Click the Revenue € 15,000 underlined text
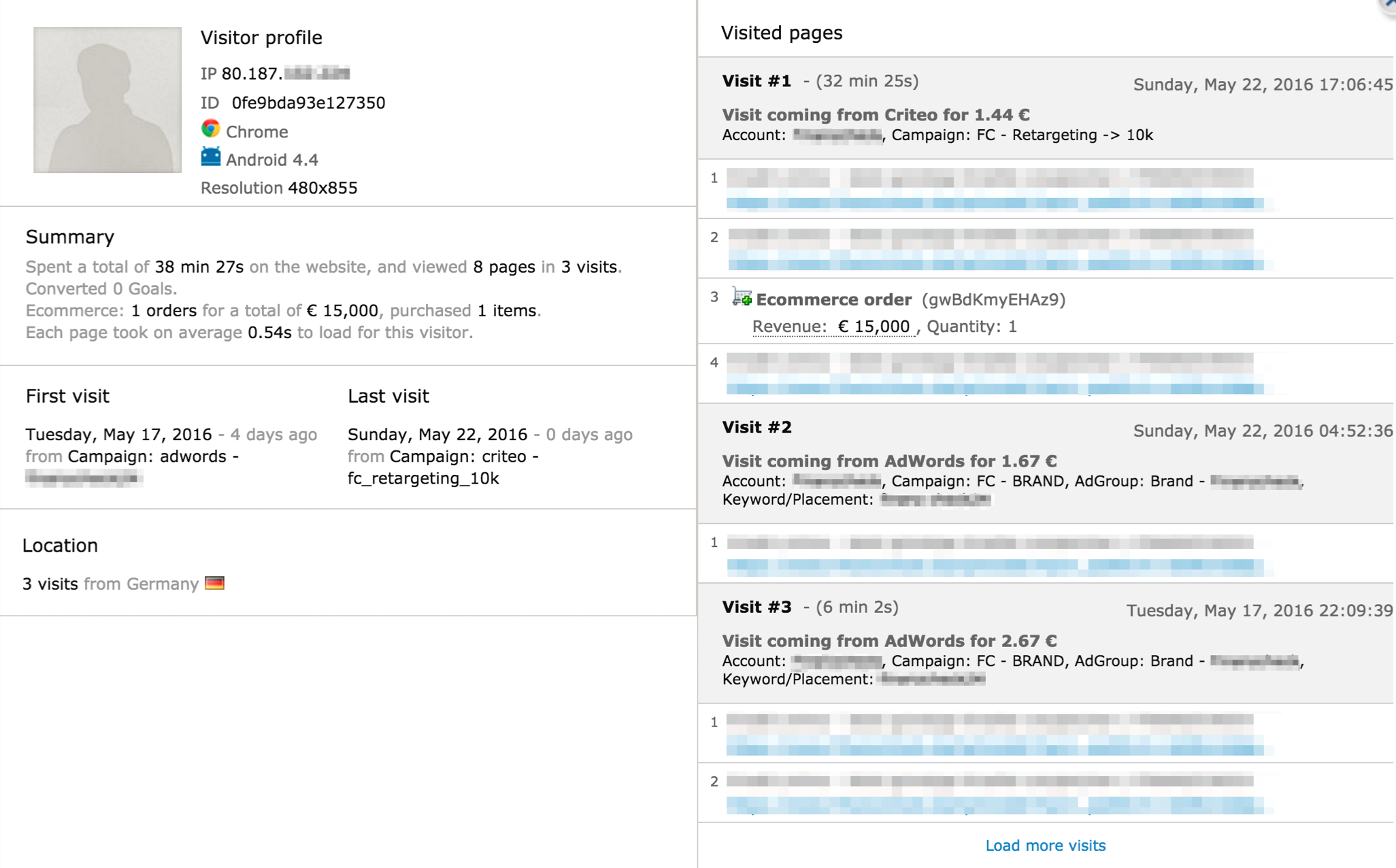The height and width of the screenshot is (868, 1396). tap(833, 327)
